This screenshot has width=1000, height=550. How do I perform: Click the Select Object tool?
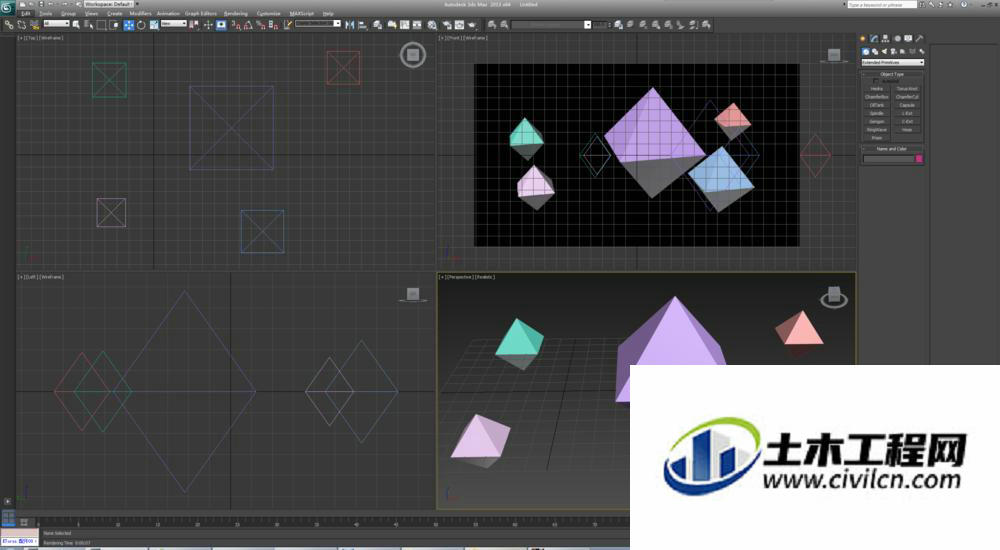click(76, 25)
